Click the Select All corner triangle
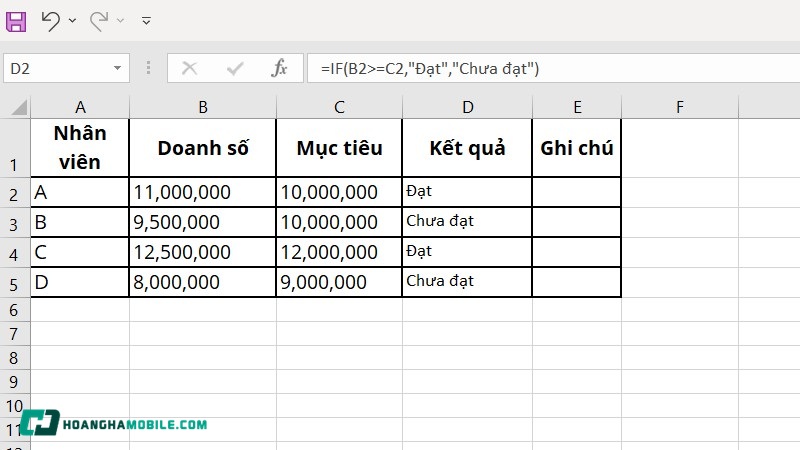Image resolution: width=800 pixels, height=450 pixels. point(19,107)
